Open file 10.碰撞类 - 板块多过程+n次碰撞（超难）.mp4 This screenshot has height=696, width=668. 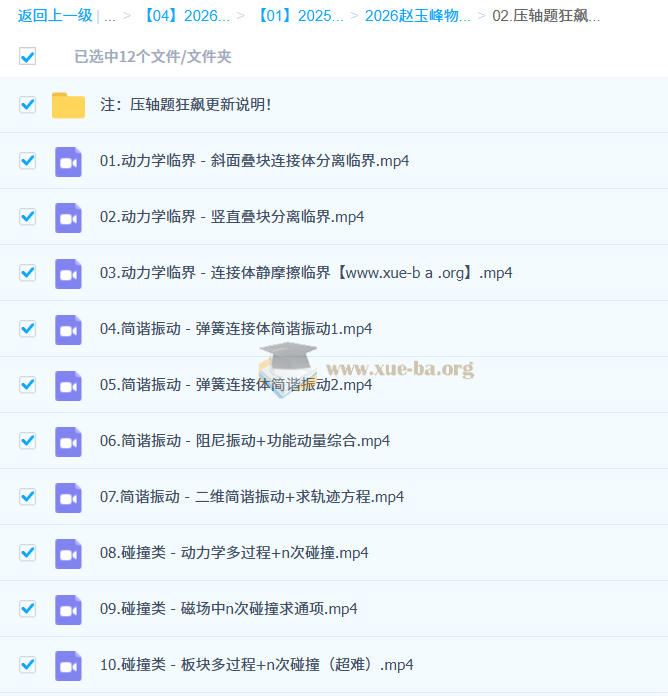click(256, 665)
